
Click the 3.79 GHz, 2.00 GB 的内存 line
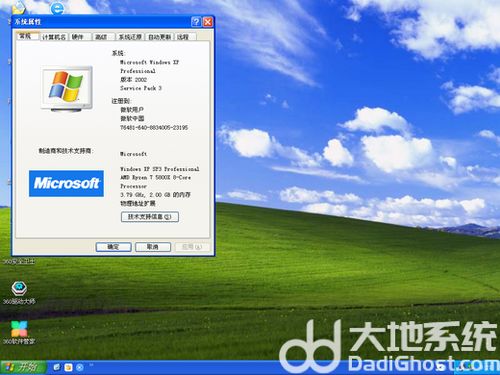point(155,195)
